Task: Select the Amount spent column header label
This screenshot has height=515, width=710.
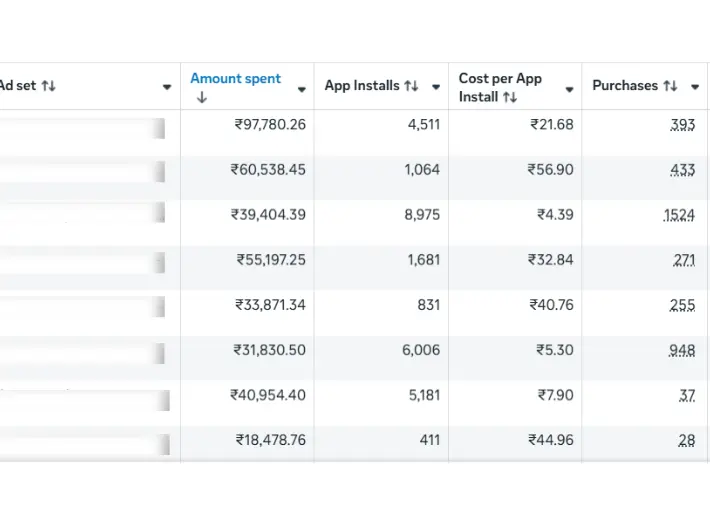Action: 235,78
